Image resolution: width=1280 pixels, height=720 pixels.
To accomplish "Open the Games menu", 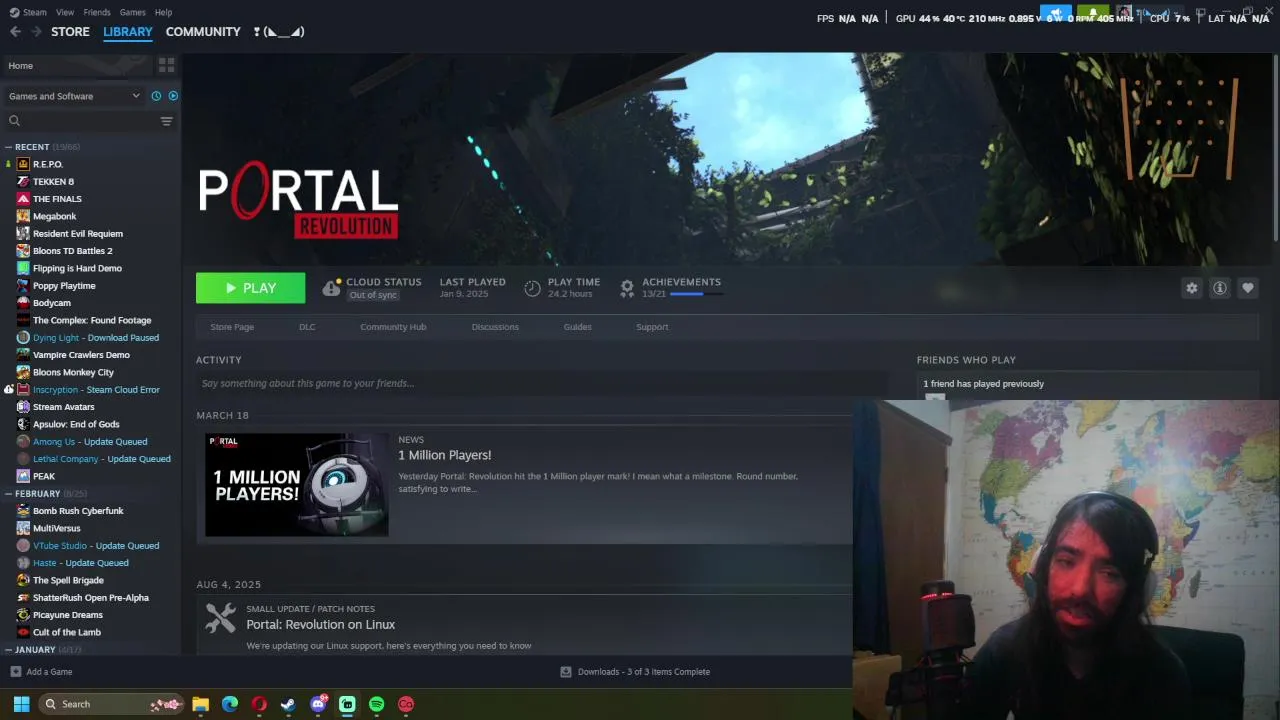I will [132, 12].
